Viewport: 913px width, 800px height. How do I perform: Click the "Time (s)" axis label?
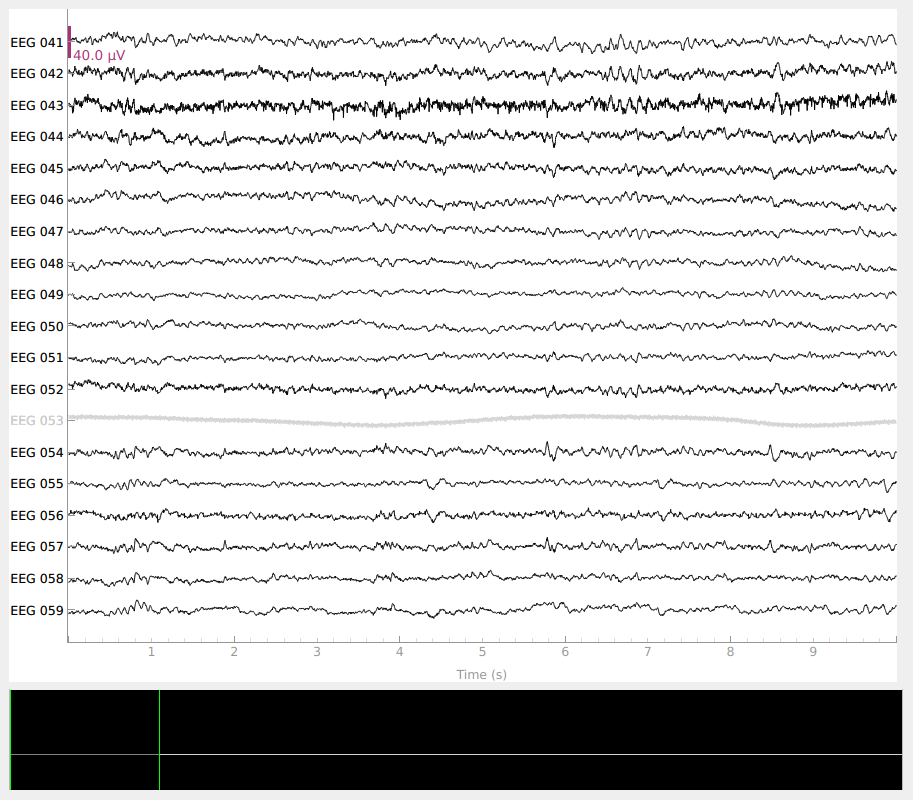pyautogui.click(x=482, y=674)
